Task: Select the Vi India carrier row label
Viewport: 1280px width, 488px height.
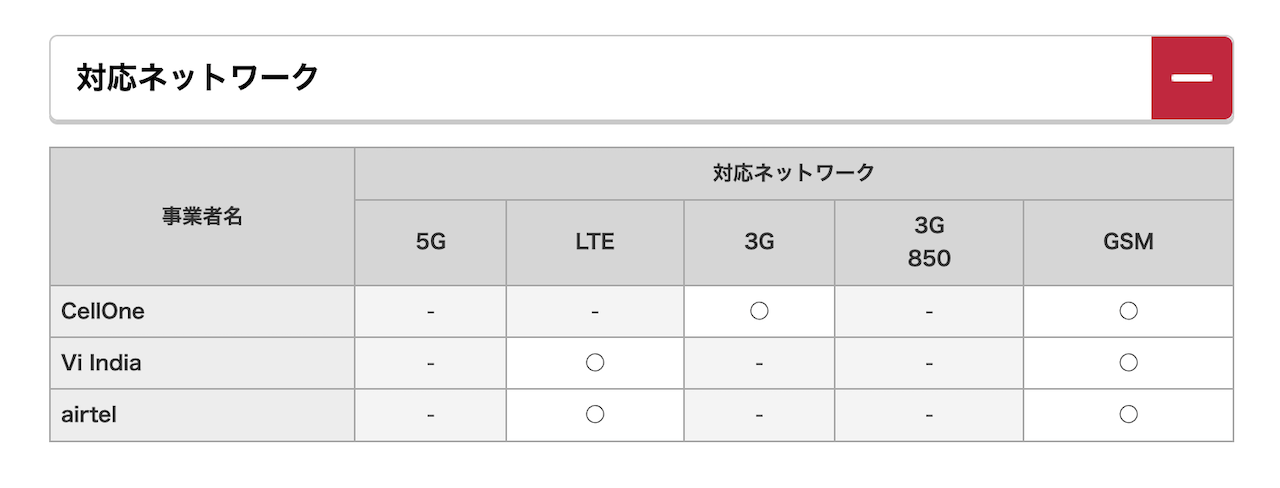Action: [x=101, y=363]
